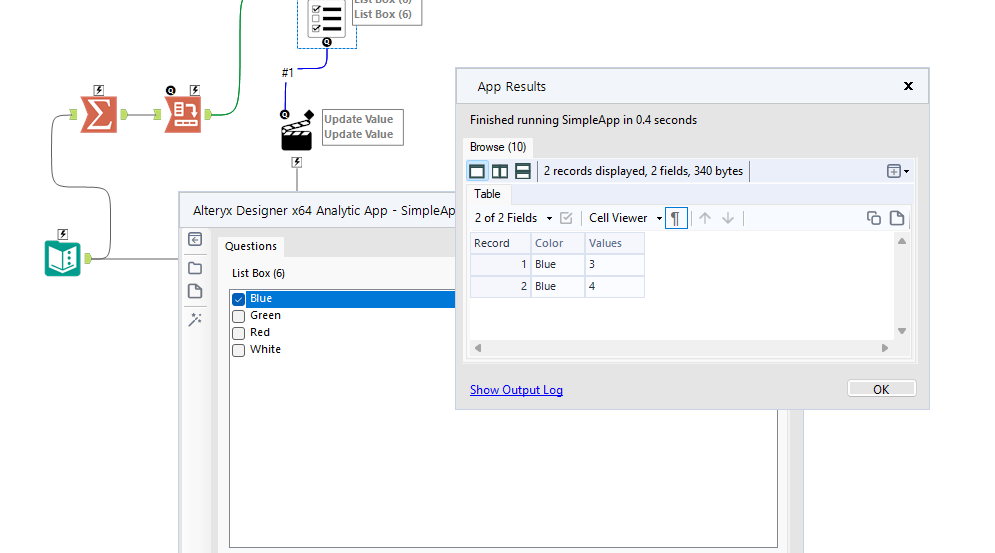995x553 pixels.
Task: Select the Color cell in record 1
Action: [558, 265]
